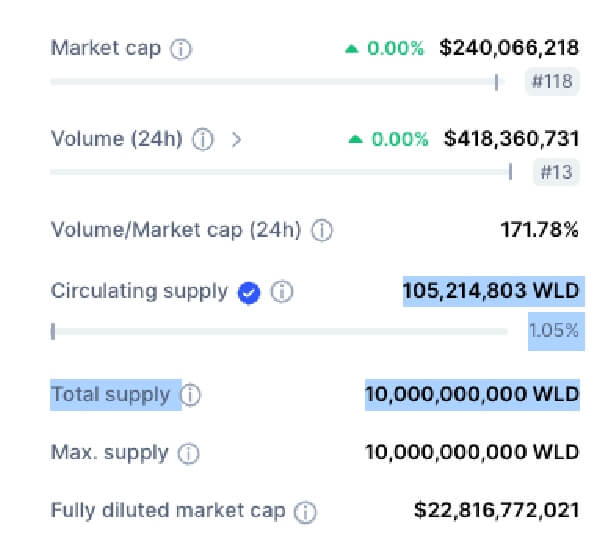Select the $240,066,218 market cap value
This screenshot has width=616, height=540.
(x=509, y=48)
